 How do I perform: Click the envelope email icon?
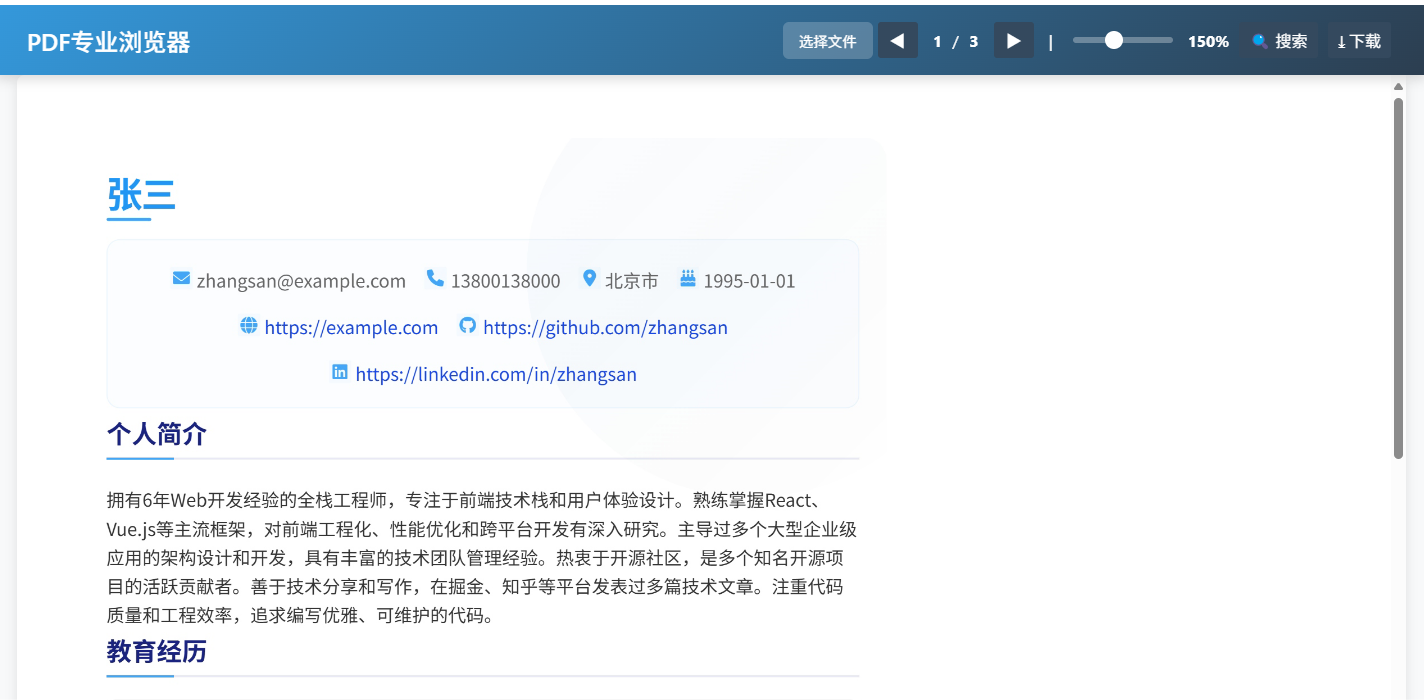[x=181, y=278]
